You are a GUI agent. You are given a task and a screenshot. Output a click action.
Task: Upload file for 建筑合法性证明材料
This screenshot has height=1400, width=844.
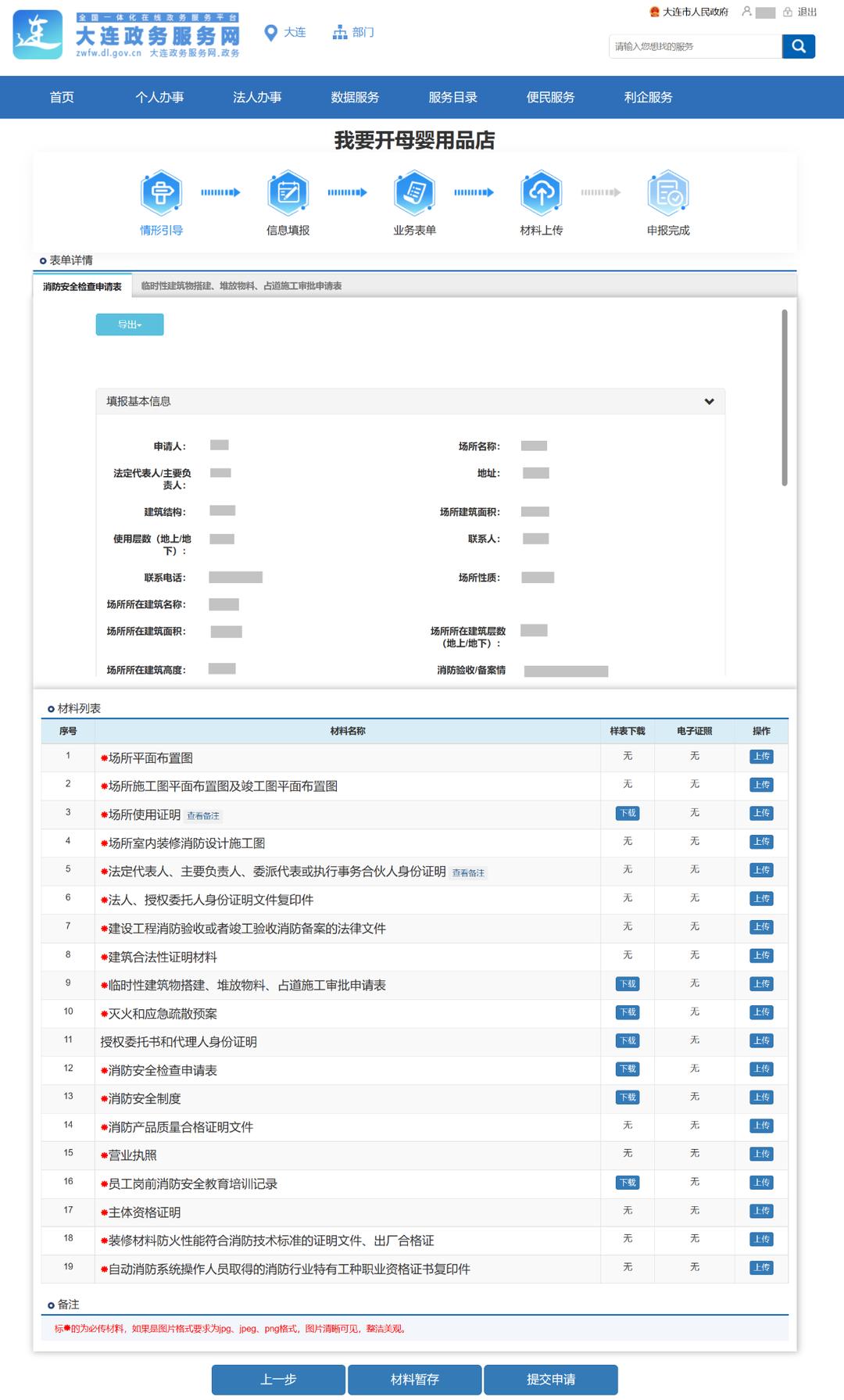tap(761, 955)
